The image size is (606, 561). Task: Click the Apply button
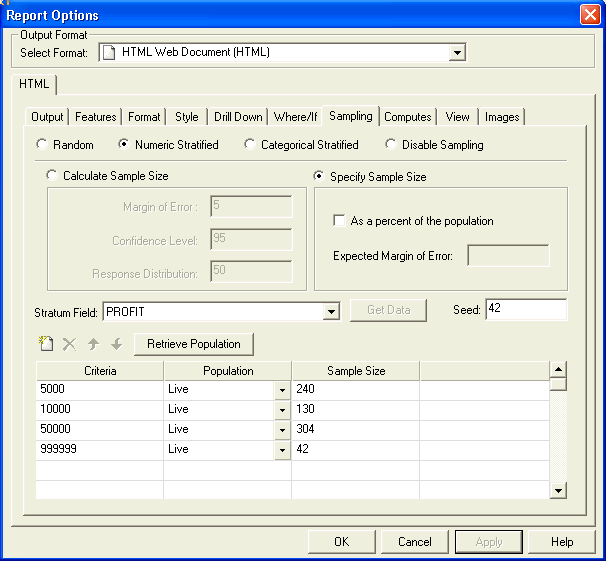pyautogui.click(x=489, y=542)
